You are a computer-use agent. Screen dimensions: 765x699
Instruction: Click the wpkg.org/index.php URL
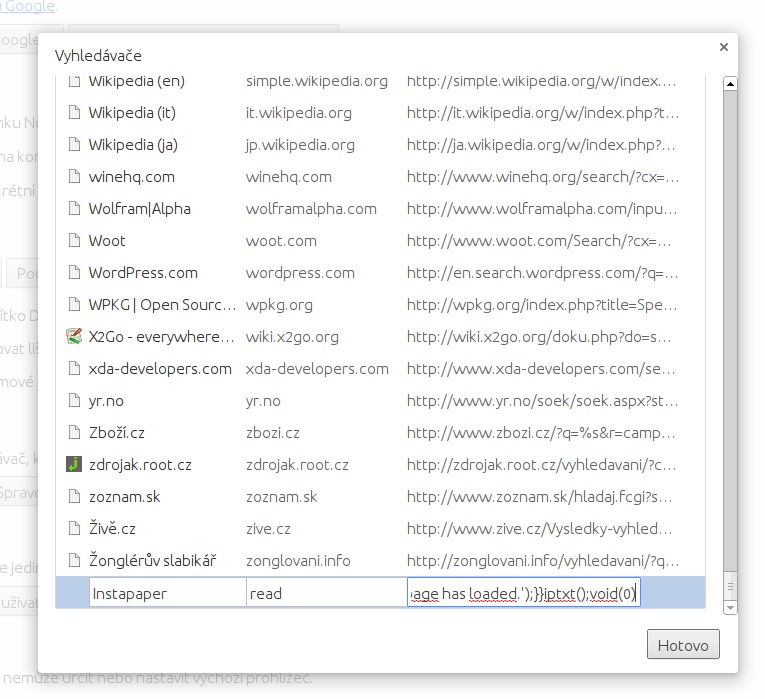click(542, 305)
